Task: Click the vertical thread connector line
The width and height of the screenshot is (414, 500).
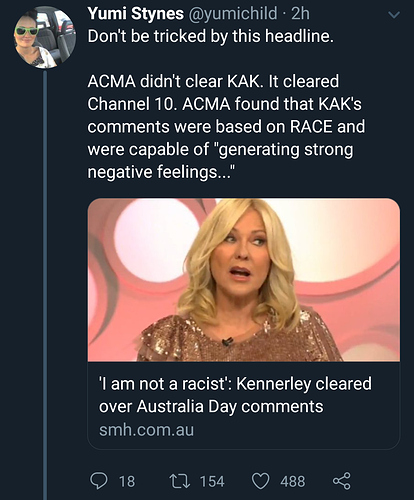Action: tap(45, 285)
